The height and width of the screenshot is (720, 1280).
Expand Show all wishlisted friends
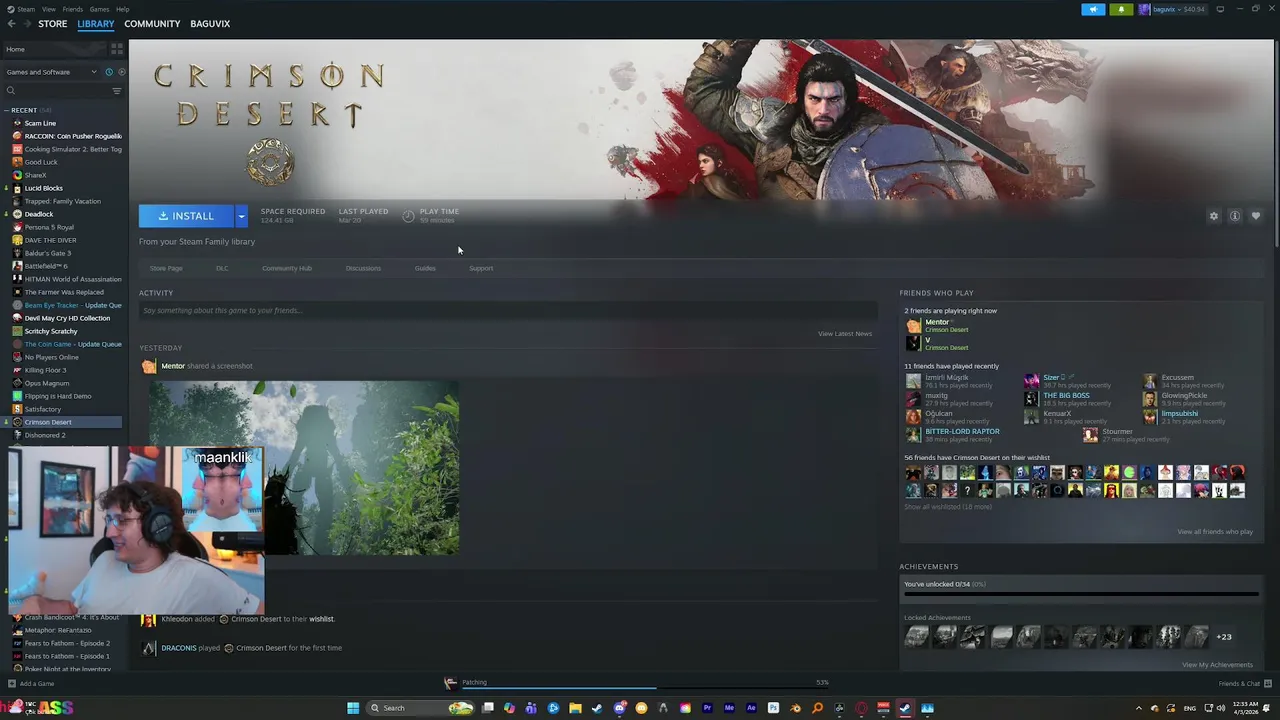pos(948,507)
